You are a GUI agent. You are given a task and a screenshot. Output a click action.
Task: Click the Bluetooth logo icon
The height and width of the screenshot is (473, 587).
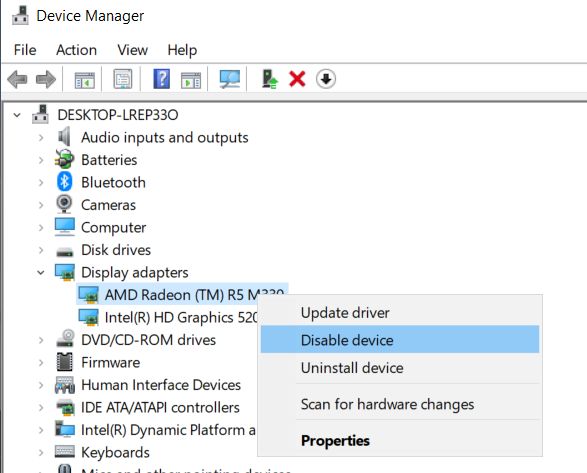64,182
